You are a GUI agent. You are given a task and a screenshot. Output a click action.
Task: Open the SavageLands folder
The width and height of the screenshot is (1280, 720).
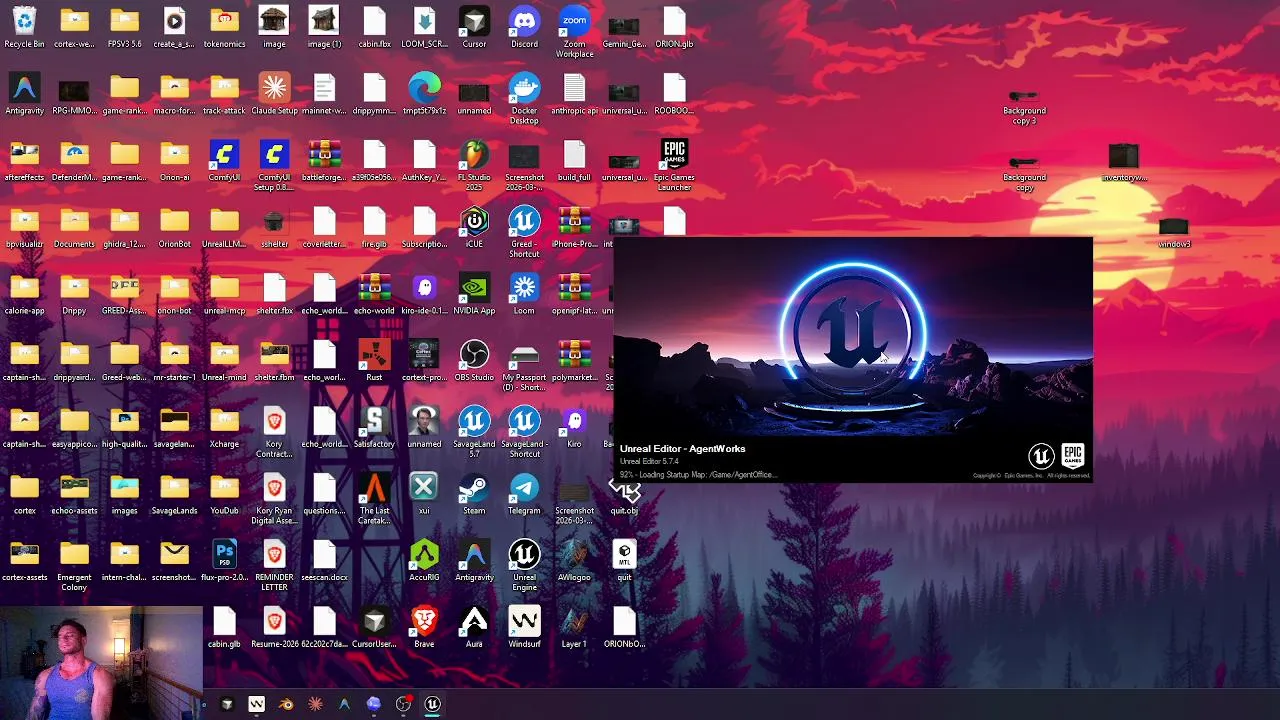(174, 495)
